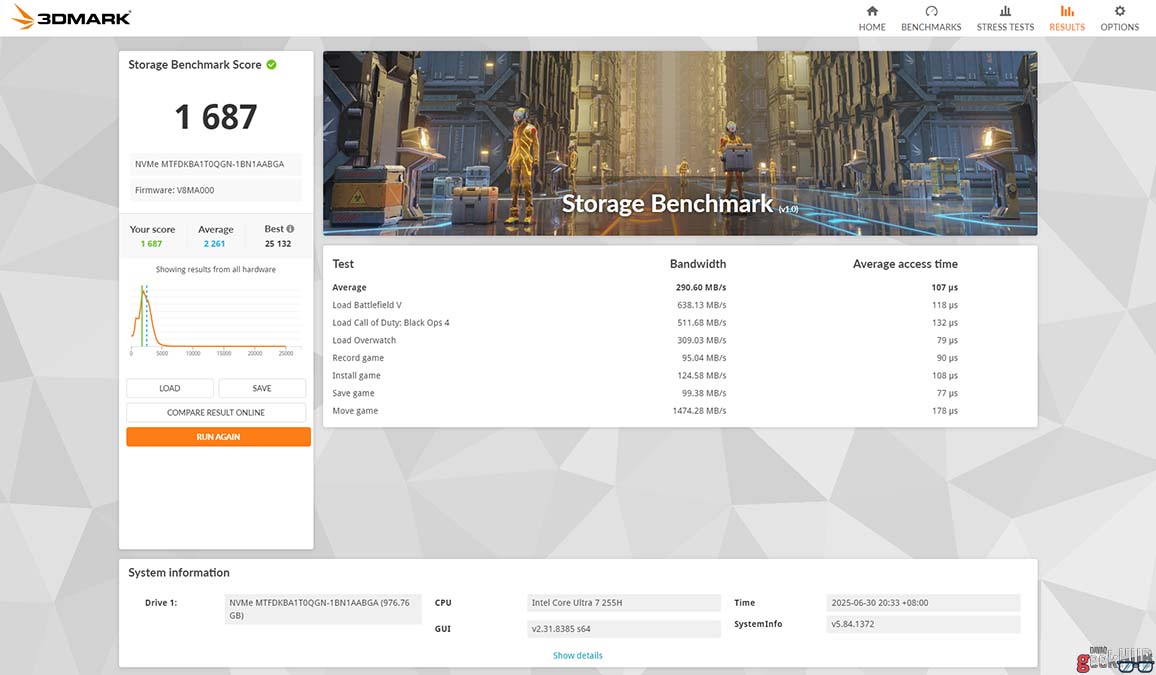
Task: Click the green validation checkmark icon
Action: point(271,65)
